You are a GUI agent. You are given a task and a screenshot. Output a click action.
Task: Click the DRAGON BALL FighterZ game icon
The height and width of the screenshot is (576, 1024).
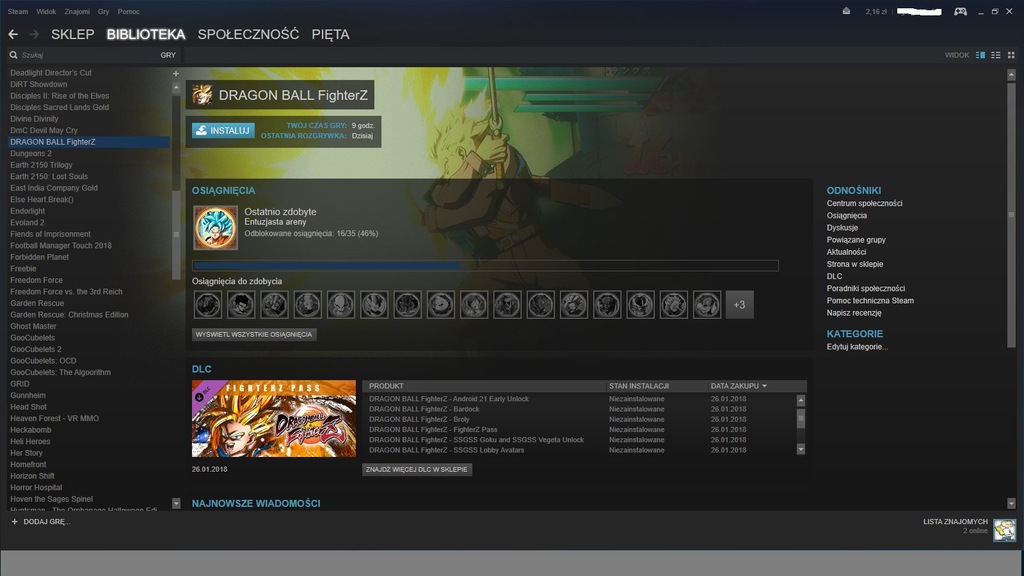pyautogui.click(x=202, y=95)
